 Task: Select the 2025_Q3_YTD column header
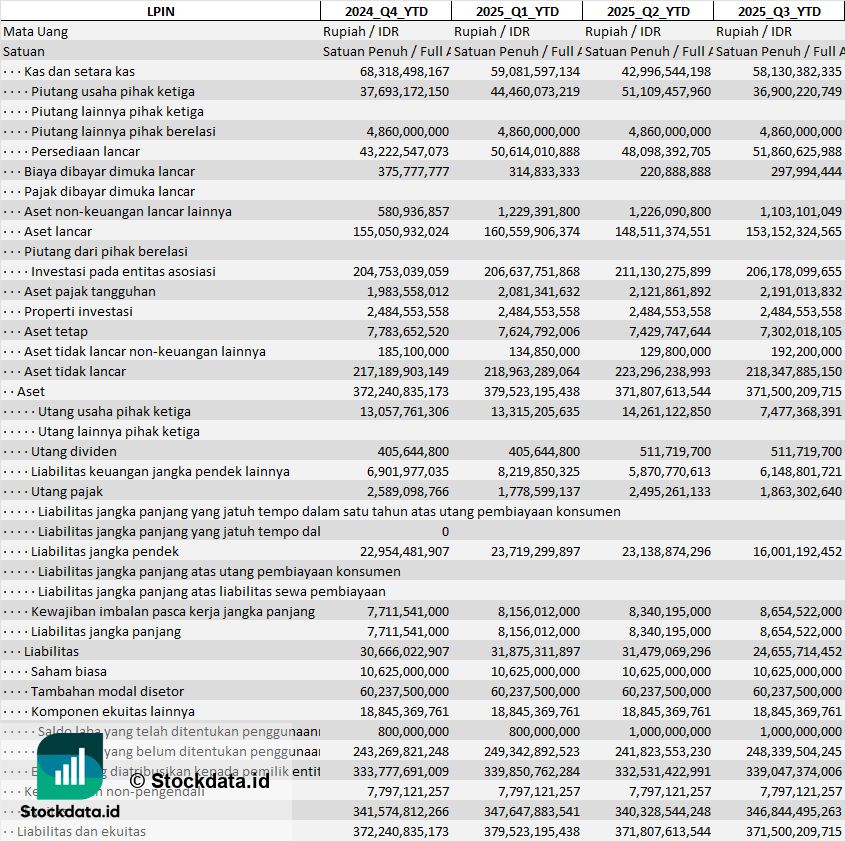coord(779,11)
